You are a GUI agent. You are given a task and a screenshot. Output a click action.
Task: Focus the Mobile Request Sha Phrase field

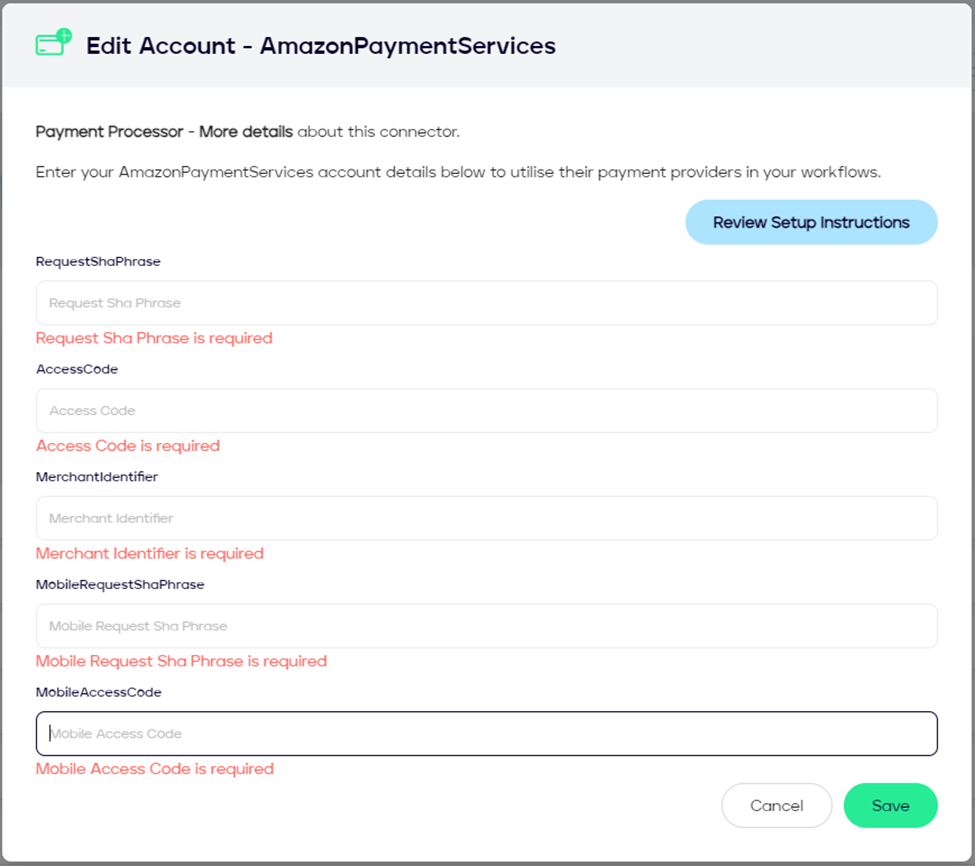486,626
